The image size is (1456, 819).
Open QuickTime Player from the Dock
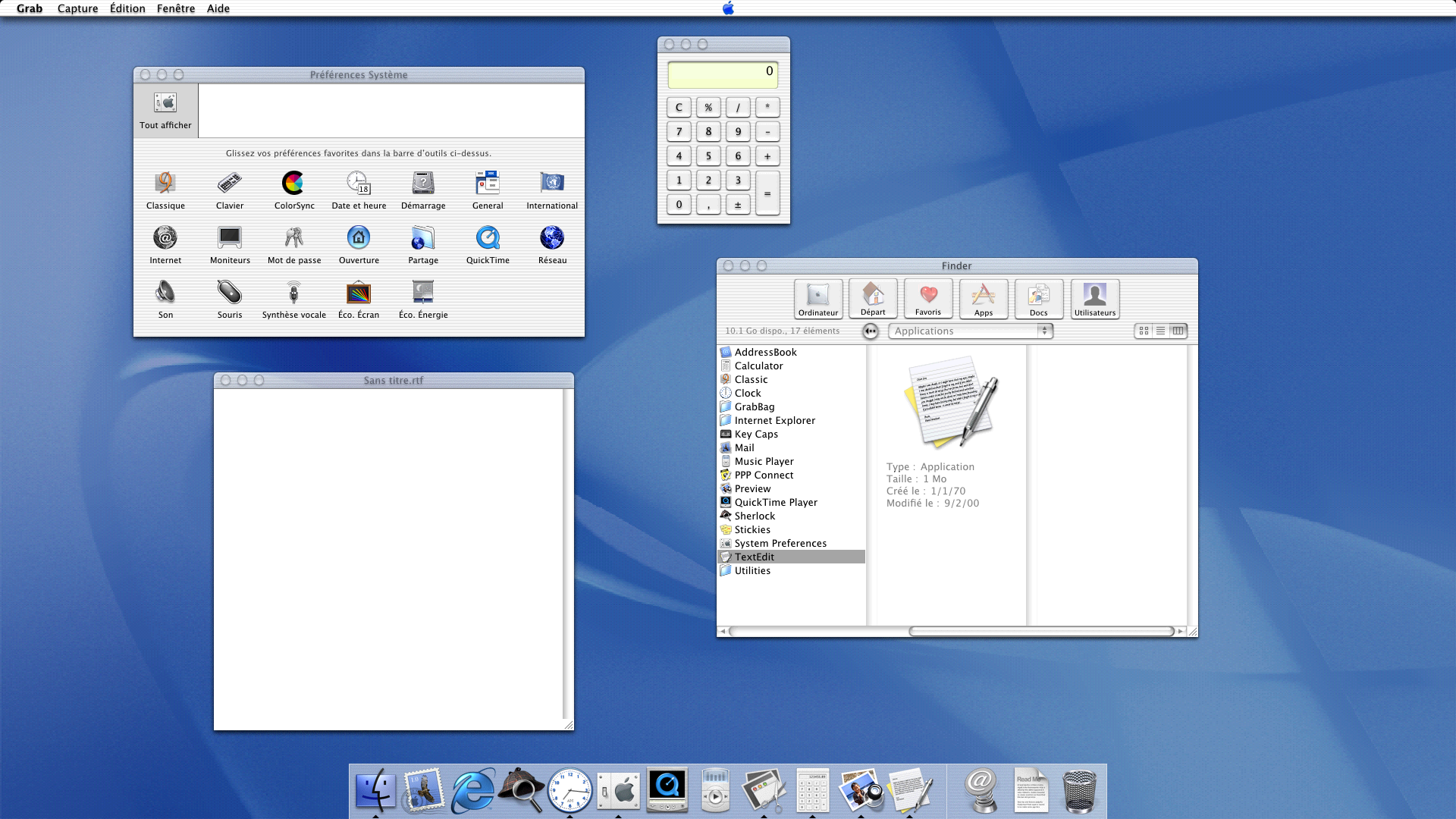click(x=667, y=790)
